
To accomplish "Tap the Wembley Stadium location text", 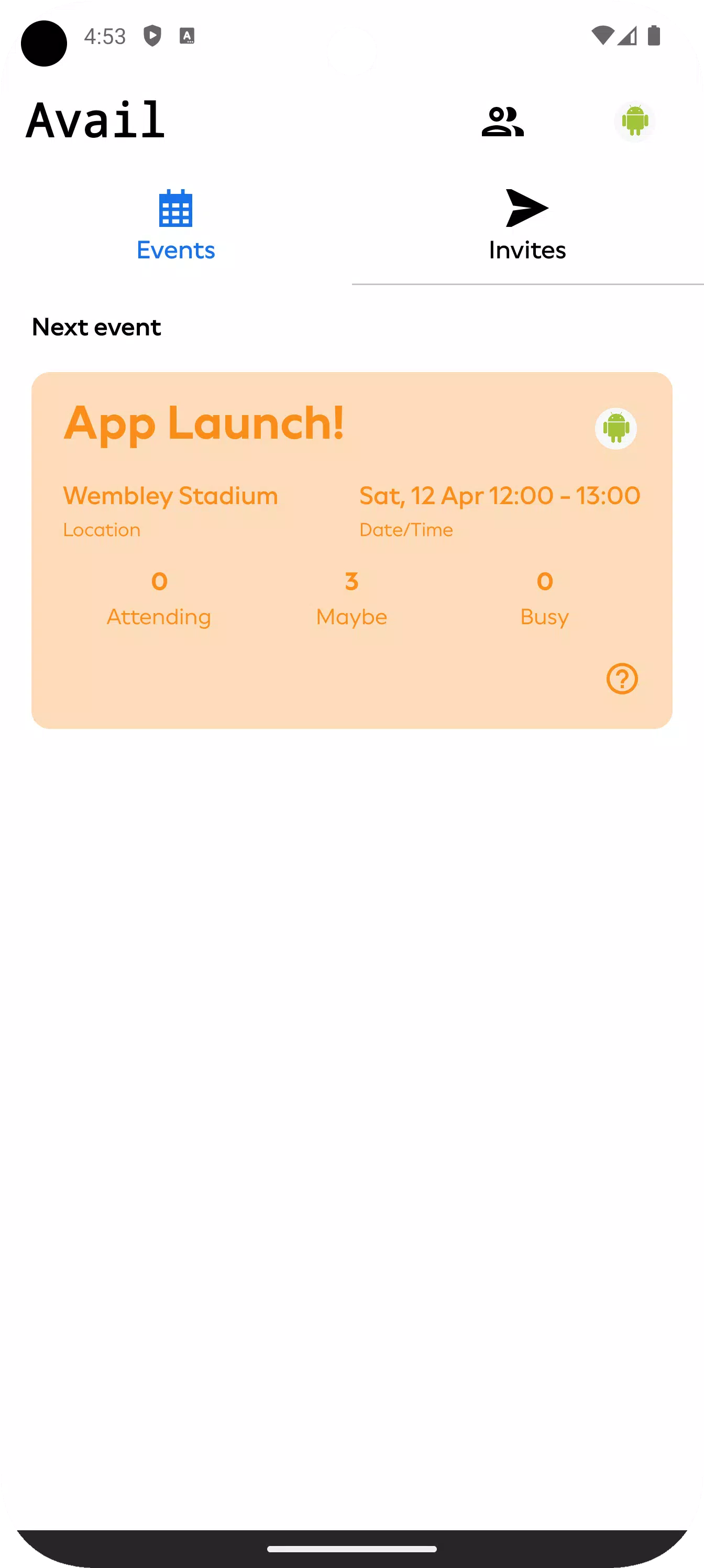I will pyautogui.click(x=171, y=496).
